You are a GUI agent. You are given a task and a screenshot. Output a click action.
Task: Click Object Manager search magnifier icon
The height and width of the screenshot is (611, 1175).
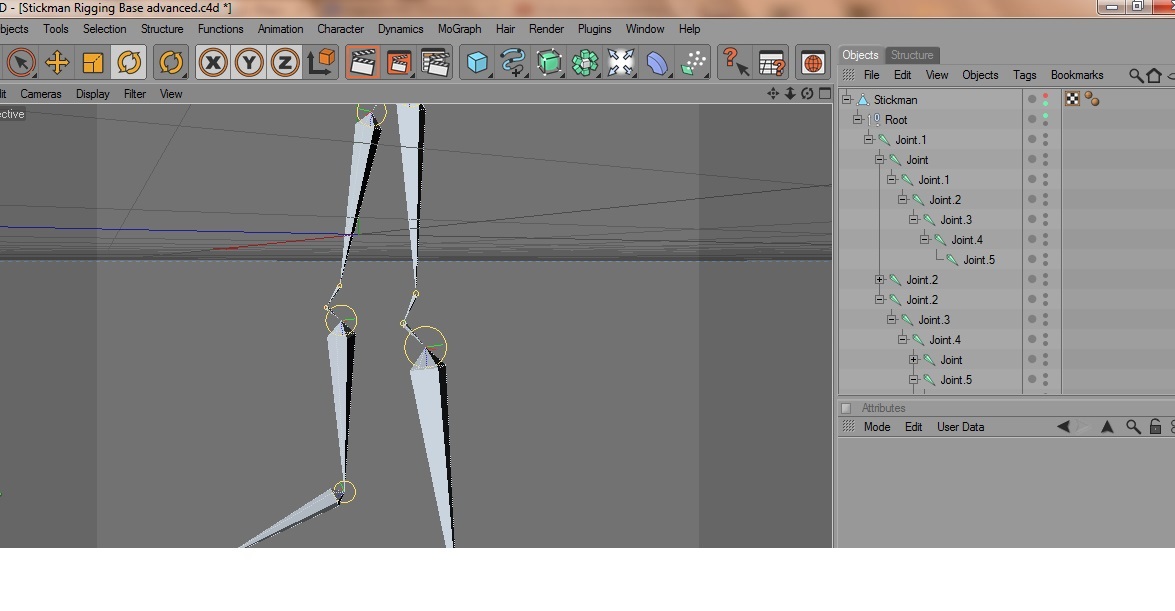tap(1136, 75)
